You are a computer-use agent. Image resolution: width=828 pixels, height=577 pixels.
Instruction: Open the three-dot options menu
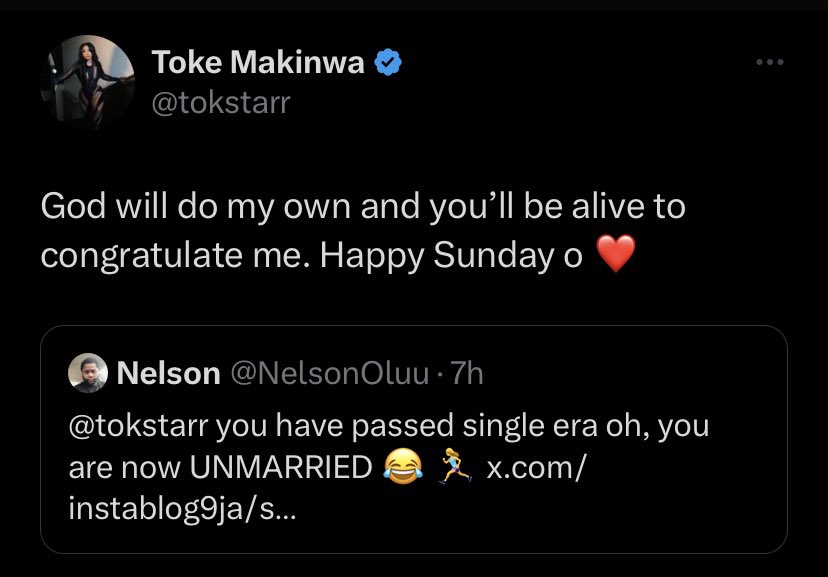pyautogui.click(x=768, y=60)
